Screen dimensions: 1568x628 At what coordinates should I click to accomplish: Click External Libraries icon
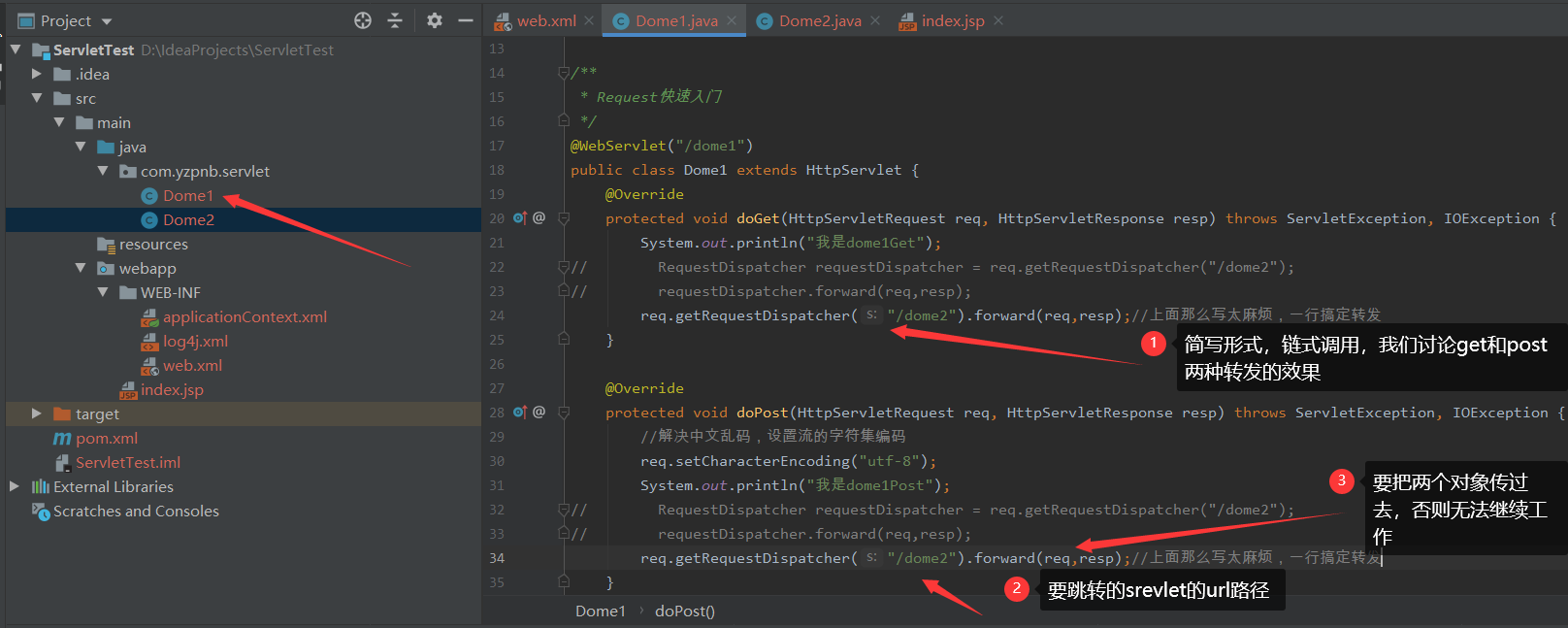coord(40,487)
